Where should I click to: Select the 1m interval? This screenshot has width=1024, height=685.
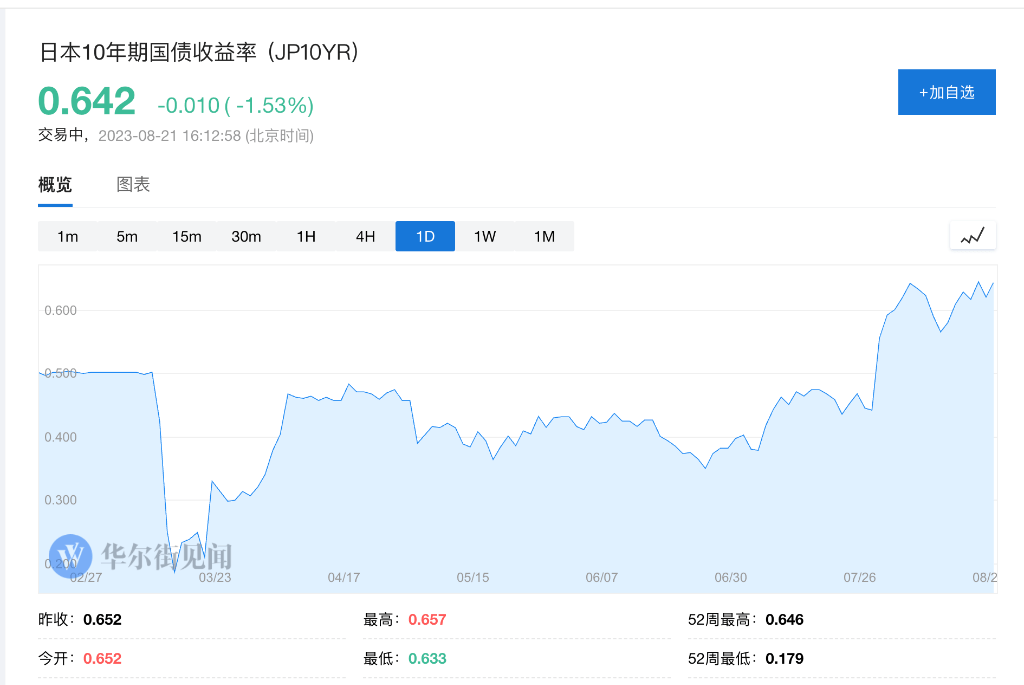pos(68,236)
